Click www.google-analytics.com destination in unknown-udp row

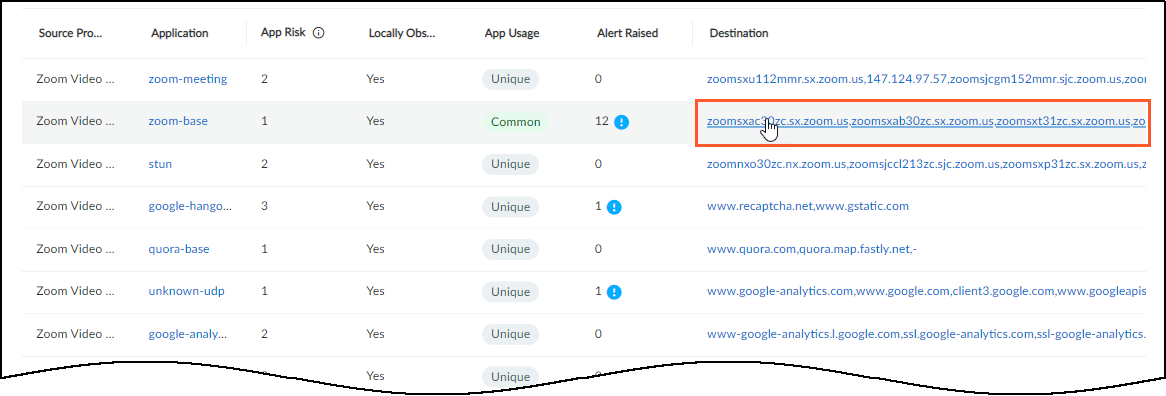[779, 292]
